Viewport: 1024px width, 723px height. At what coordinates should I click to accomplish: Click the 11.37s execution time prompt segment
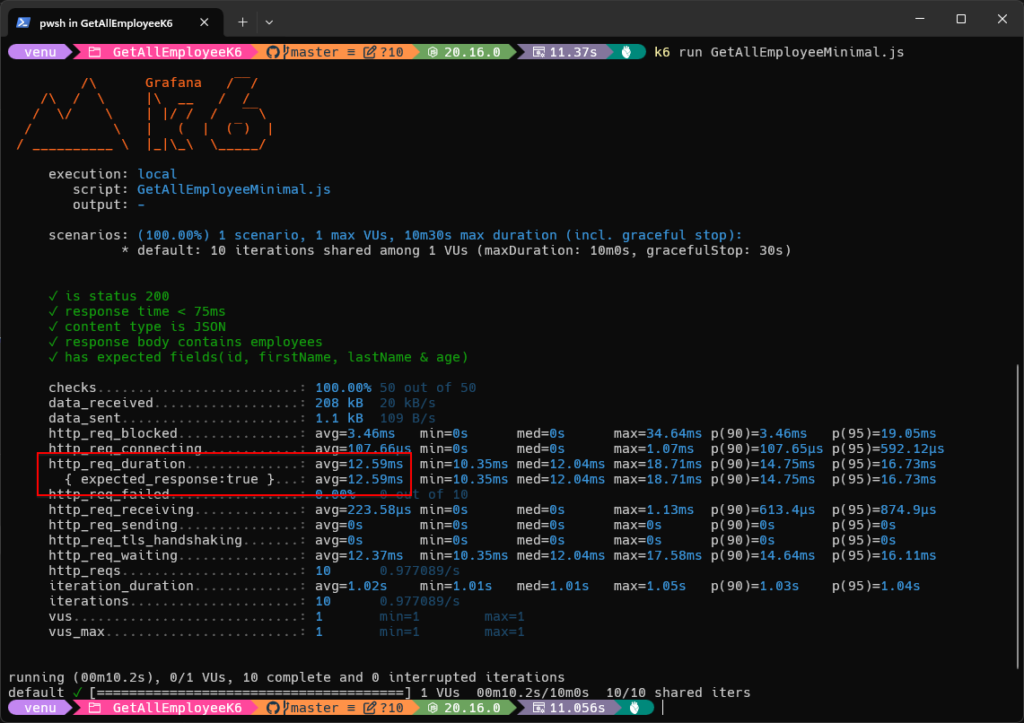click(566, 52)
